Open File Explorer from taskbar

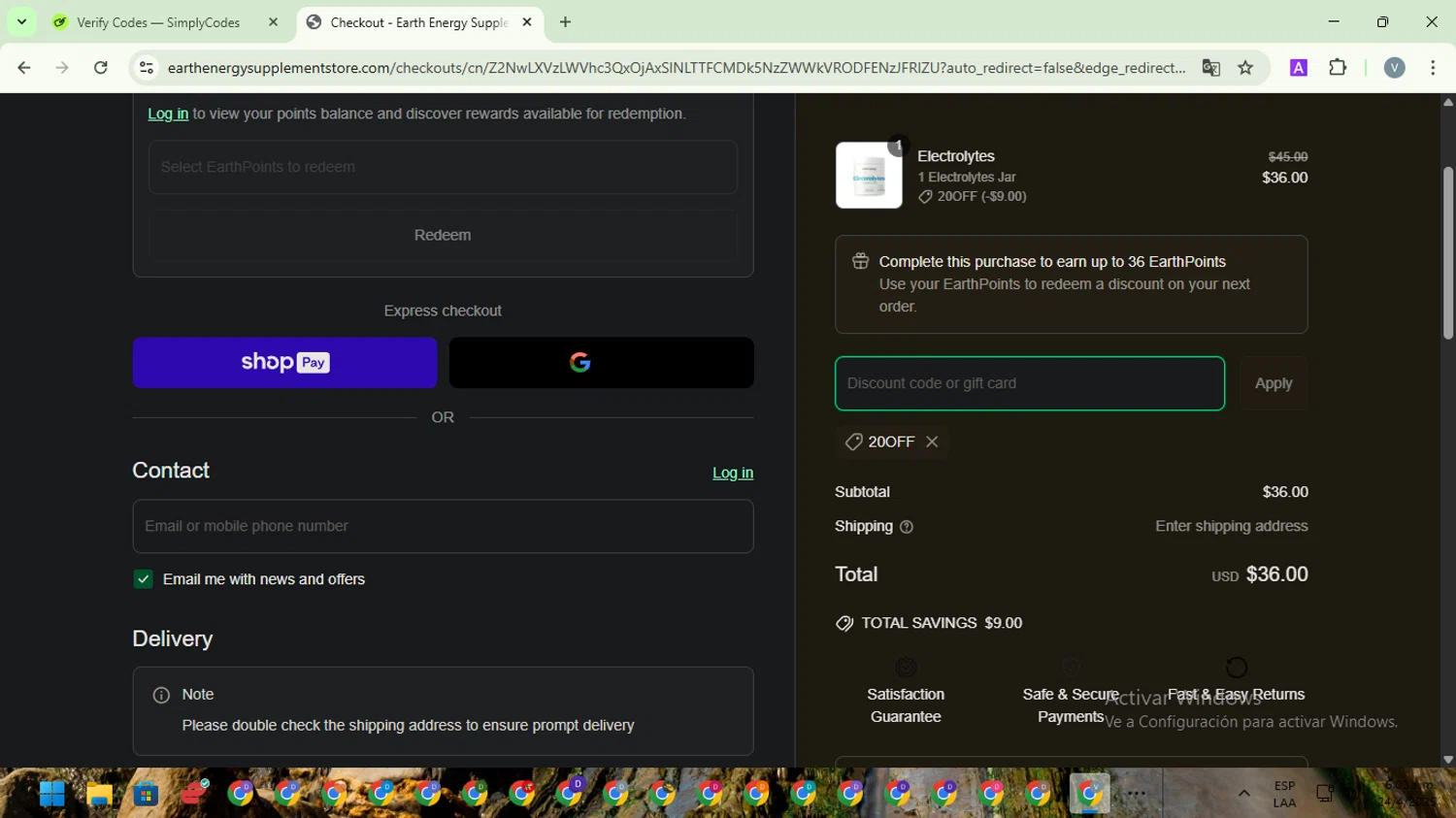[99, 794]
